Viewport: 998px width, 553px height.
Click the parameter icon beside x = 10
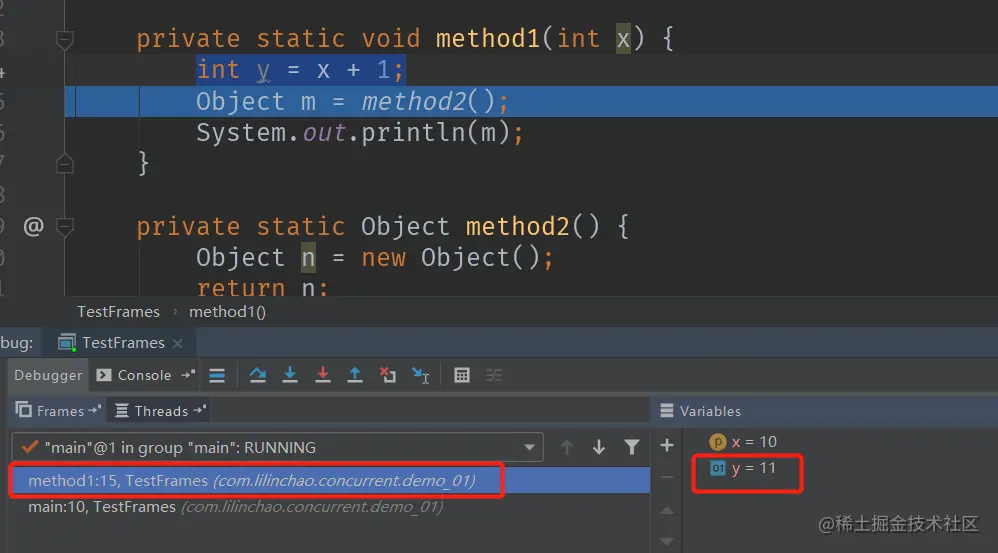(717, 442)
